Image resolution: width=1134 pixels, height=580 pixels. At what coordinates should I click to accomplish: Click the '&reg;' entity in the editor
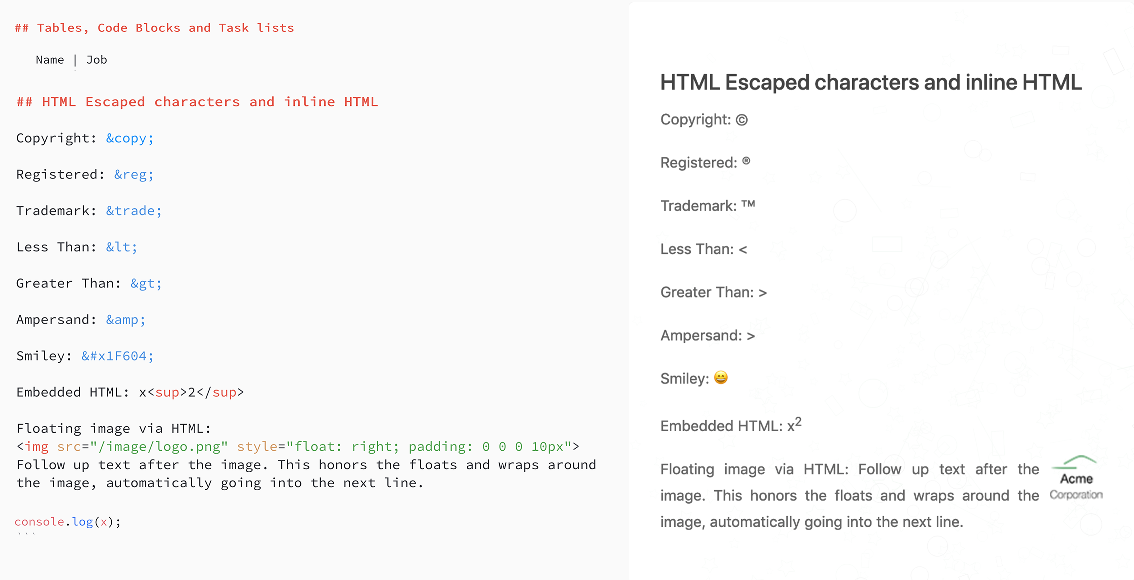[x=134, y=174]
